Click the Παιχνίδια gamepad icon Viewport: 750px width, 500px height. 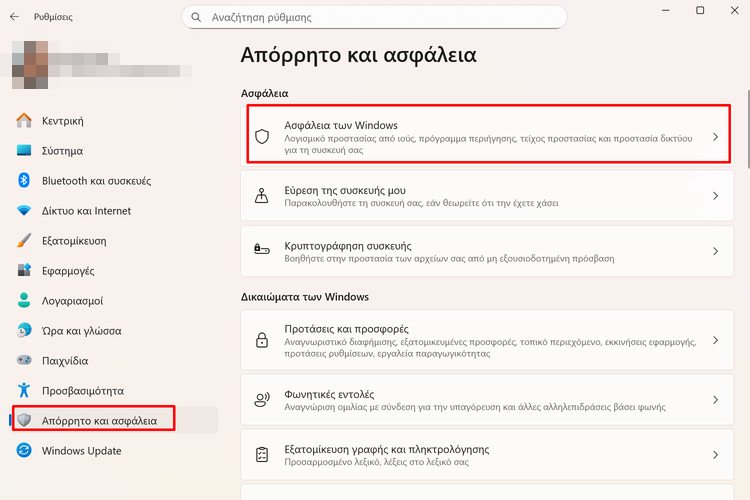25,361
